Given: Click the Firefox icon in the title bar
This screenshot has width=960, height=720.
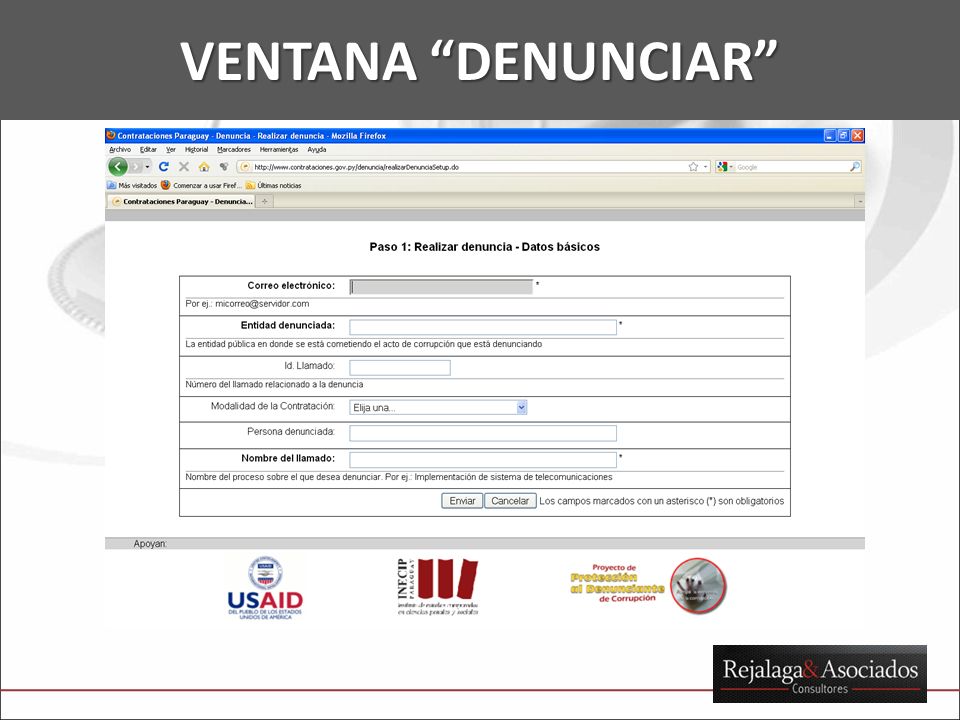Looking at the screenshot, I should pos(111,135).
